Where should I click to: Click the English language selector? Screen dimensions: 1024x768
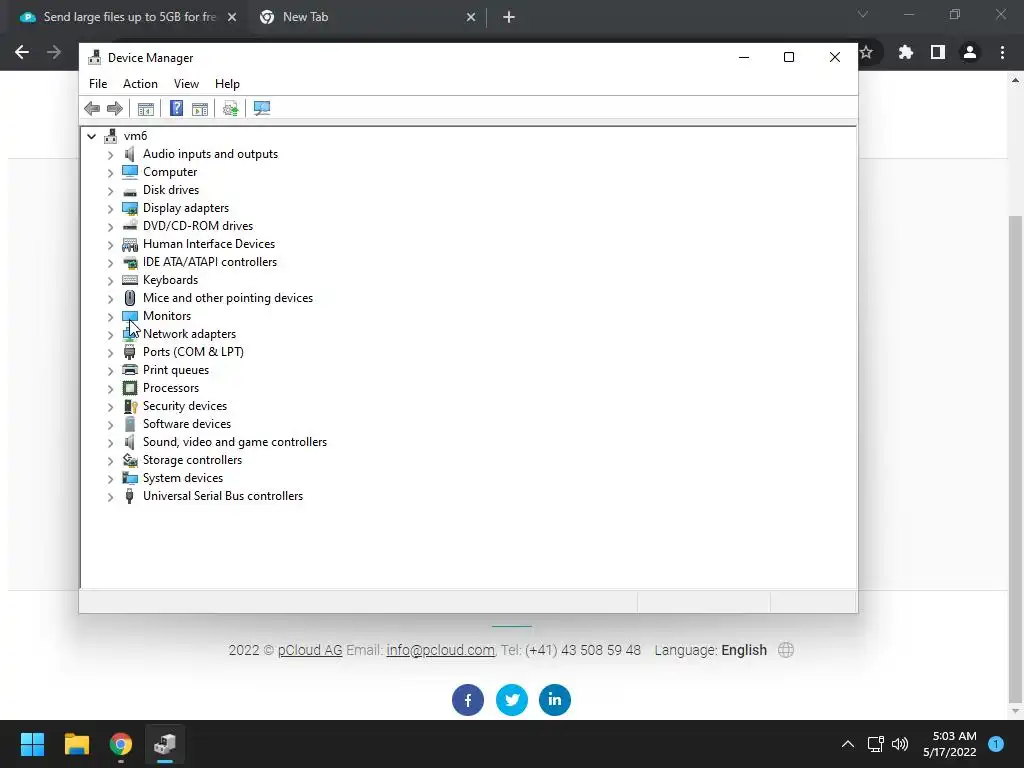pyautogui.click(x=744, y=650)
